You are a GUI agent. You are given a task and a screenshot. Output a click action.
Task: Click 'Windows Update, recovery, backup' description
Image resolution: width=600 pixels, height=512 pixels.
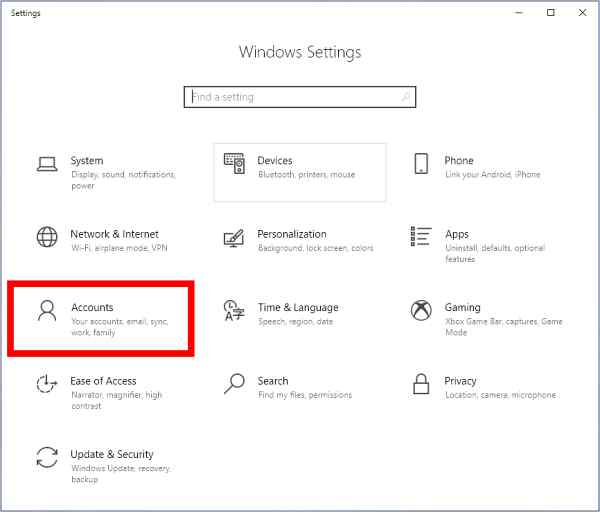[121, 474]
